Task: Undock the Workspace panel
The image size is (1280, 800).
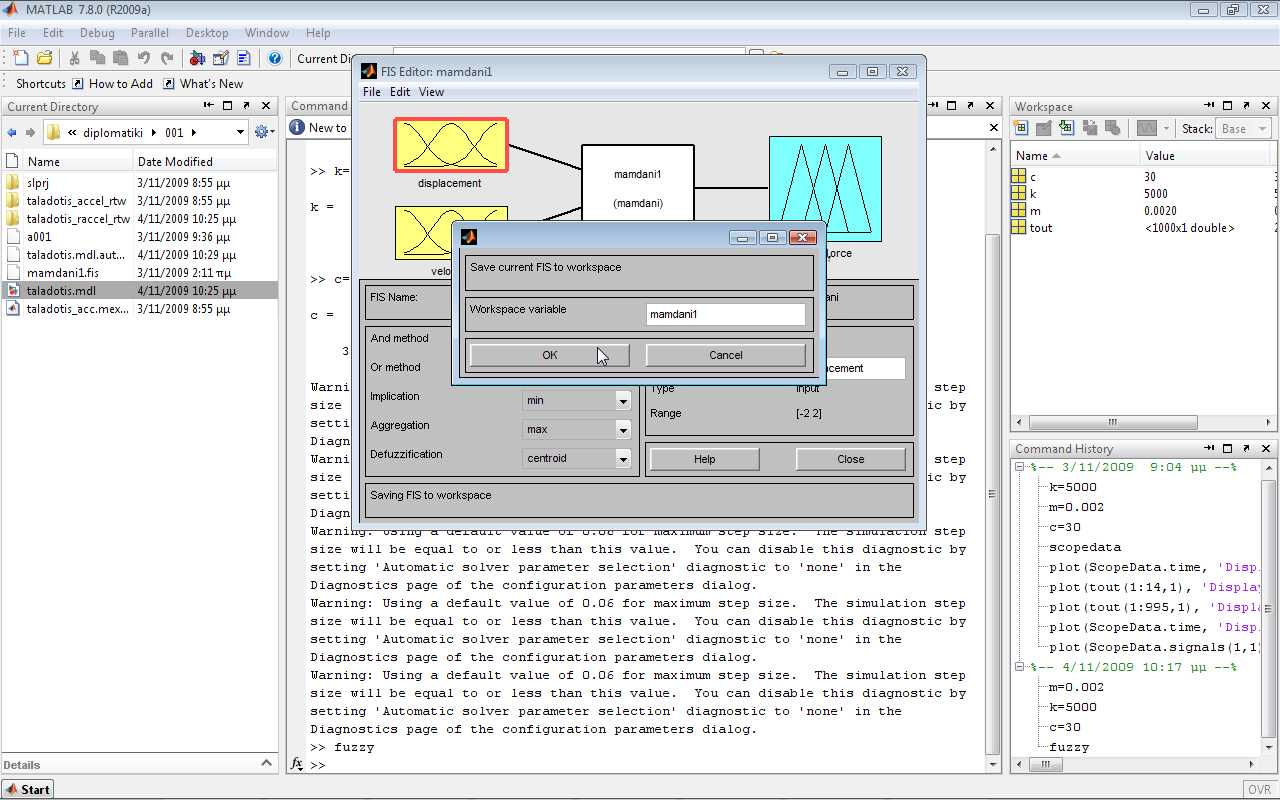Action: click(1246, 105)
